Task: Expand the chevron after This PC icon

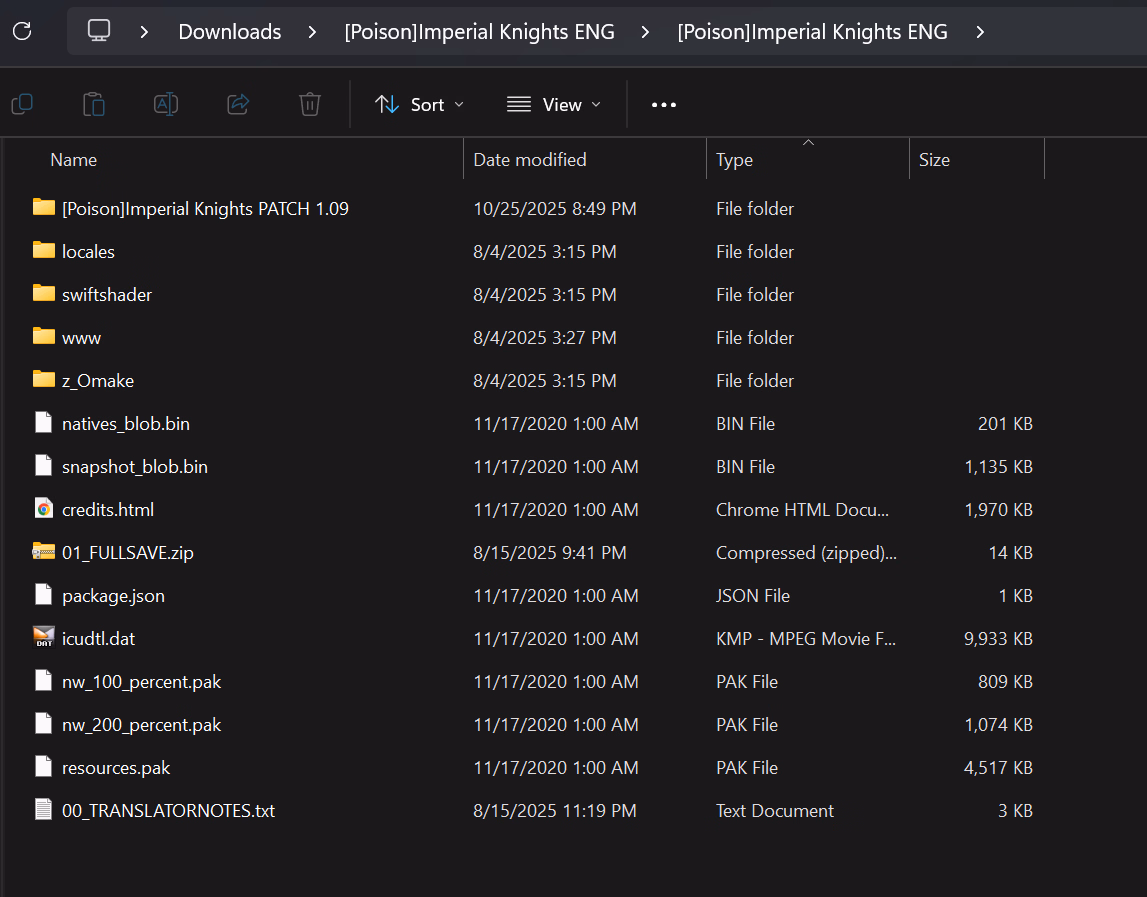Action: click(145, 32)
